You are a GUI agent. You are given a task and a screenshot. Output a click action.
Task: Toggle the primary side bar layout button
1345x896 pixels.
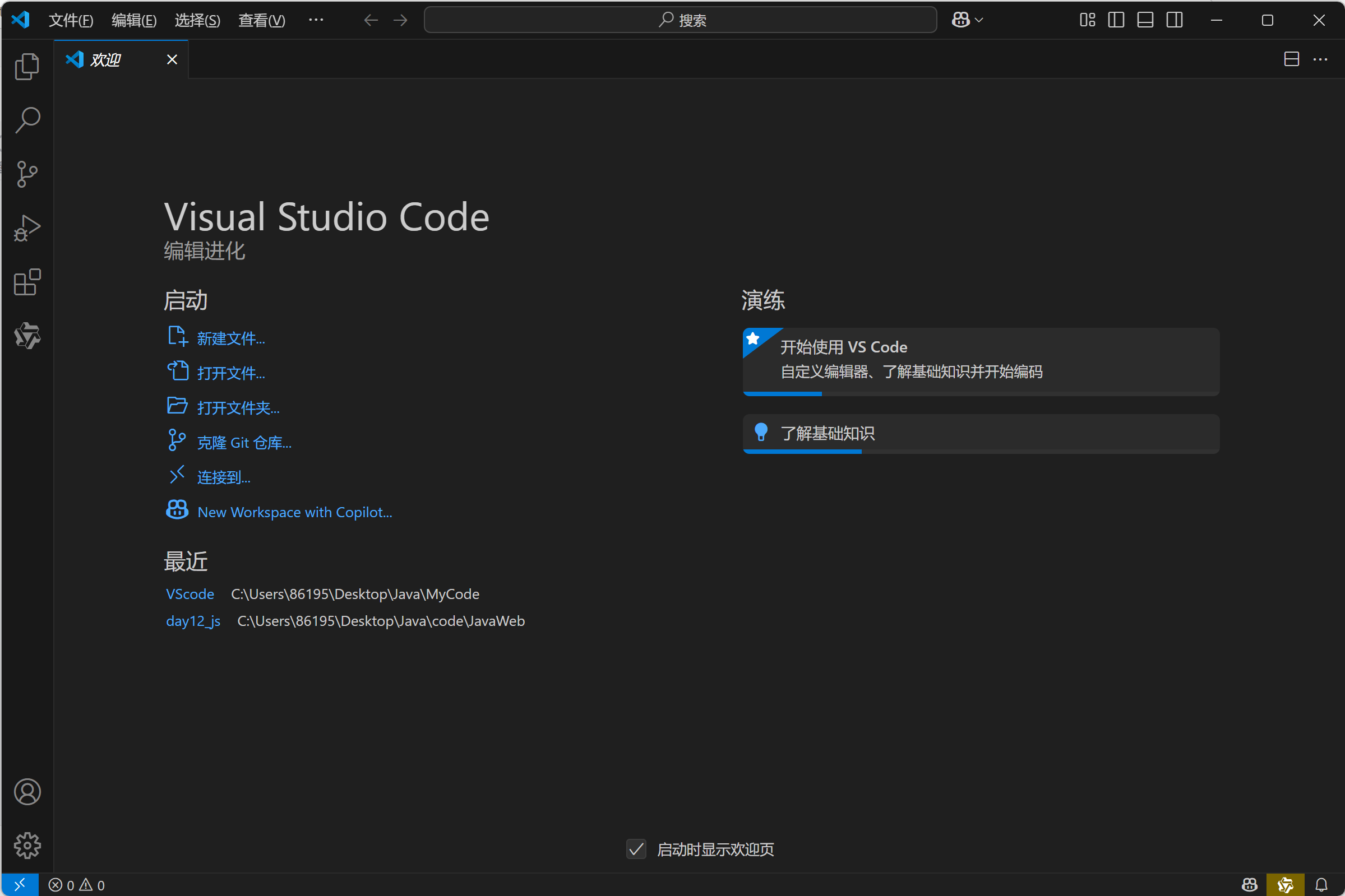coord(1116,20)
